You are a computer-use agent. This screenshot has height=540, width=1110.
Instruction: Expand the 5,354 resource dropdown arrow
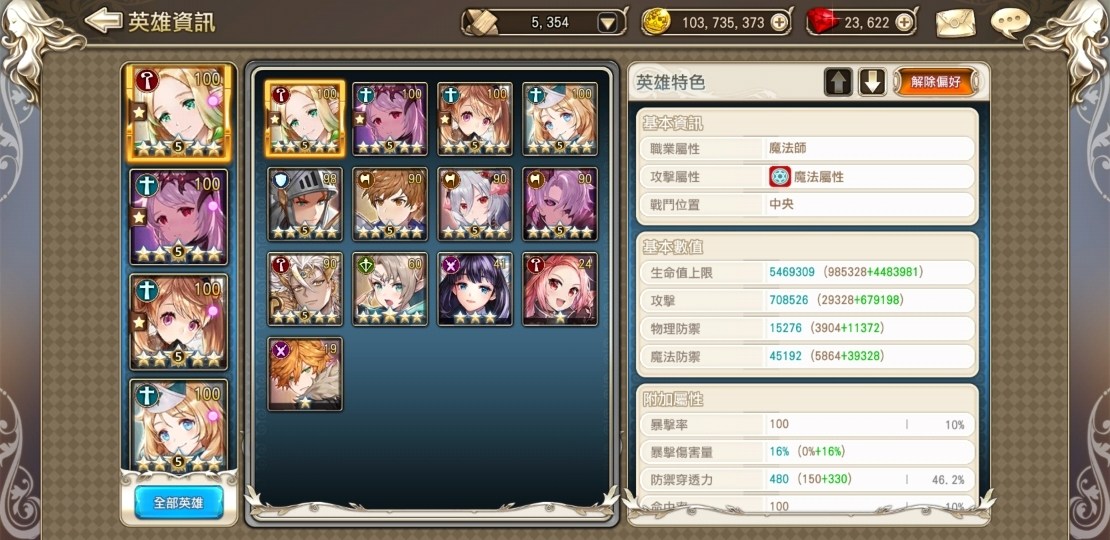608,23
